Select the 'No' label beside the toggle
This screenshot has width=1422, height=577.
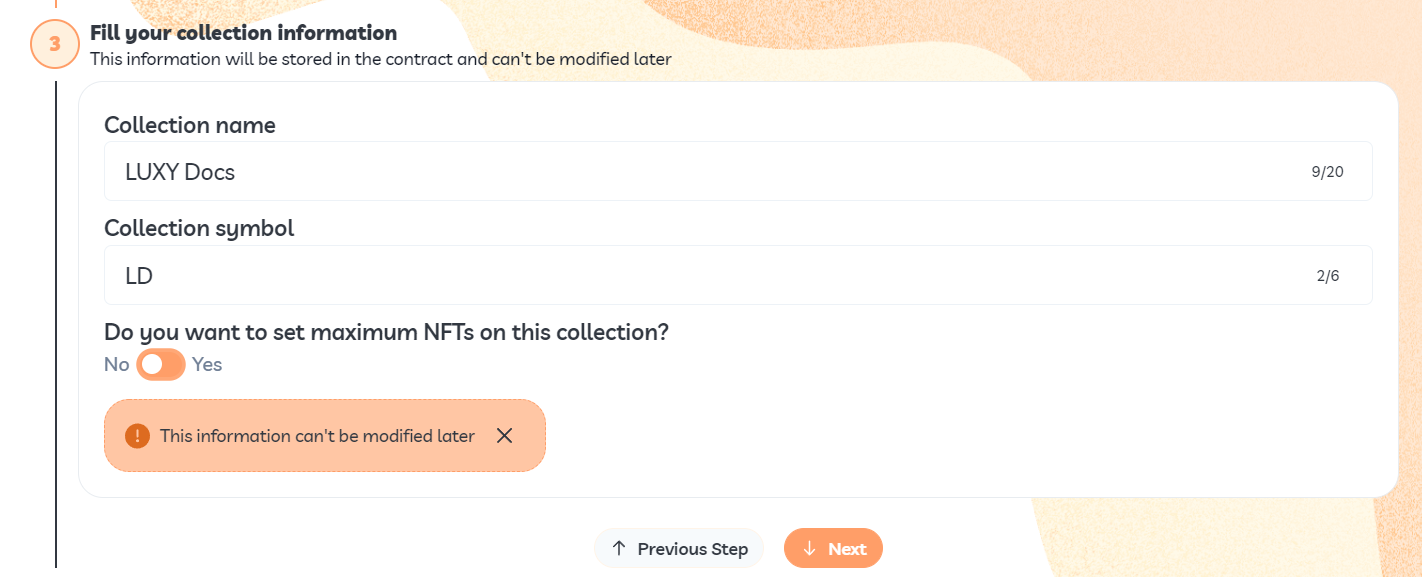(x=117, y=365)
